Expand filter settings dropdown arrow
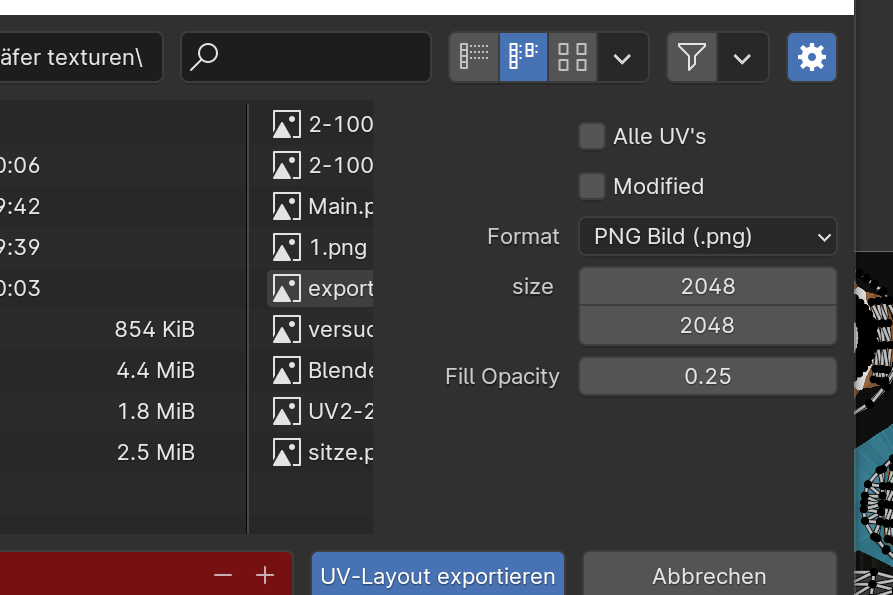Screen dimensions: 893x595 pyautogui.click(x=742, y=58)
